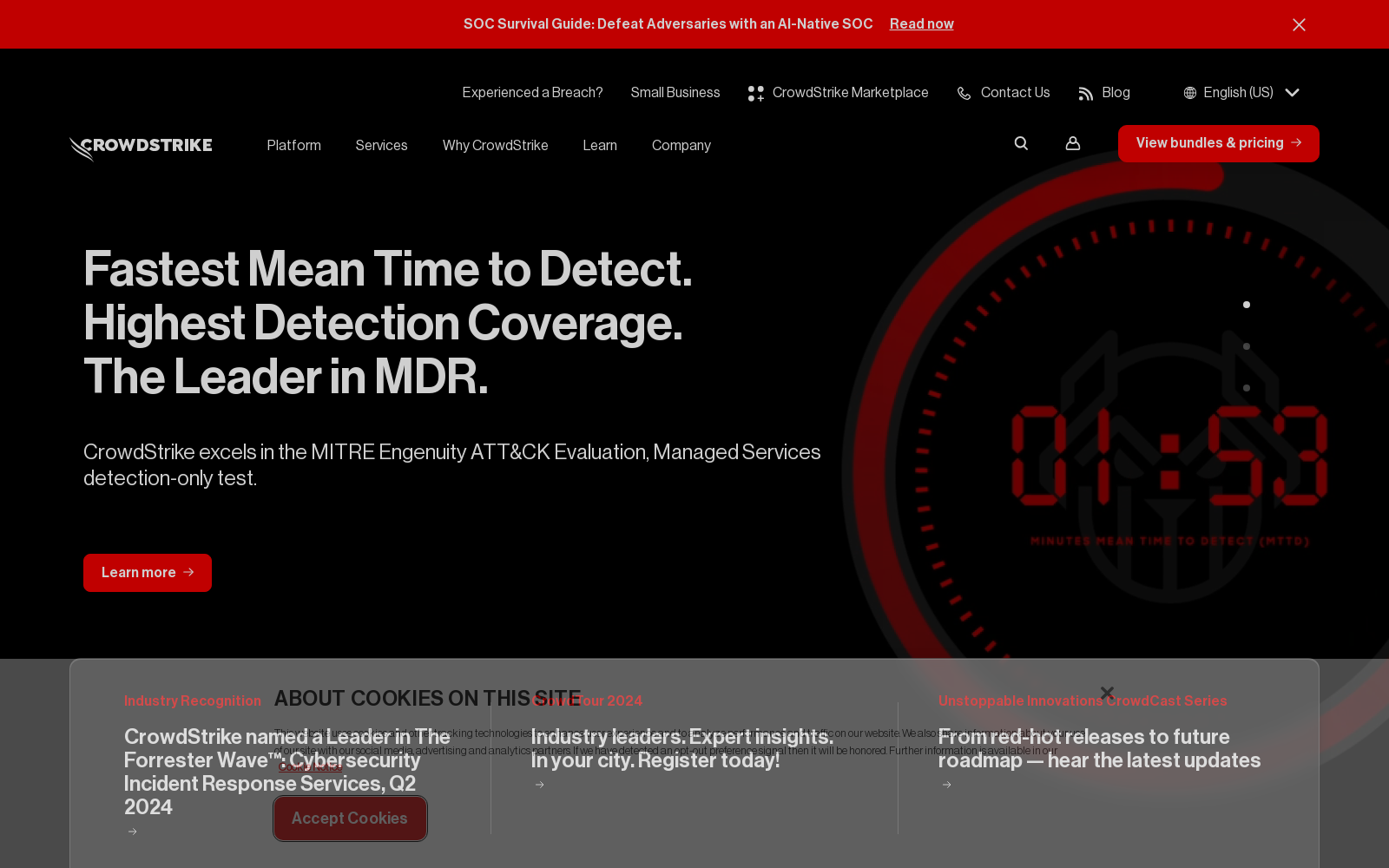Click the arrow under the Forrester Wave card

click(x=132, y=832)
